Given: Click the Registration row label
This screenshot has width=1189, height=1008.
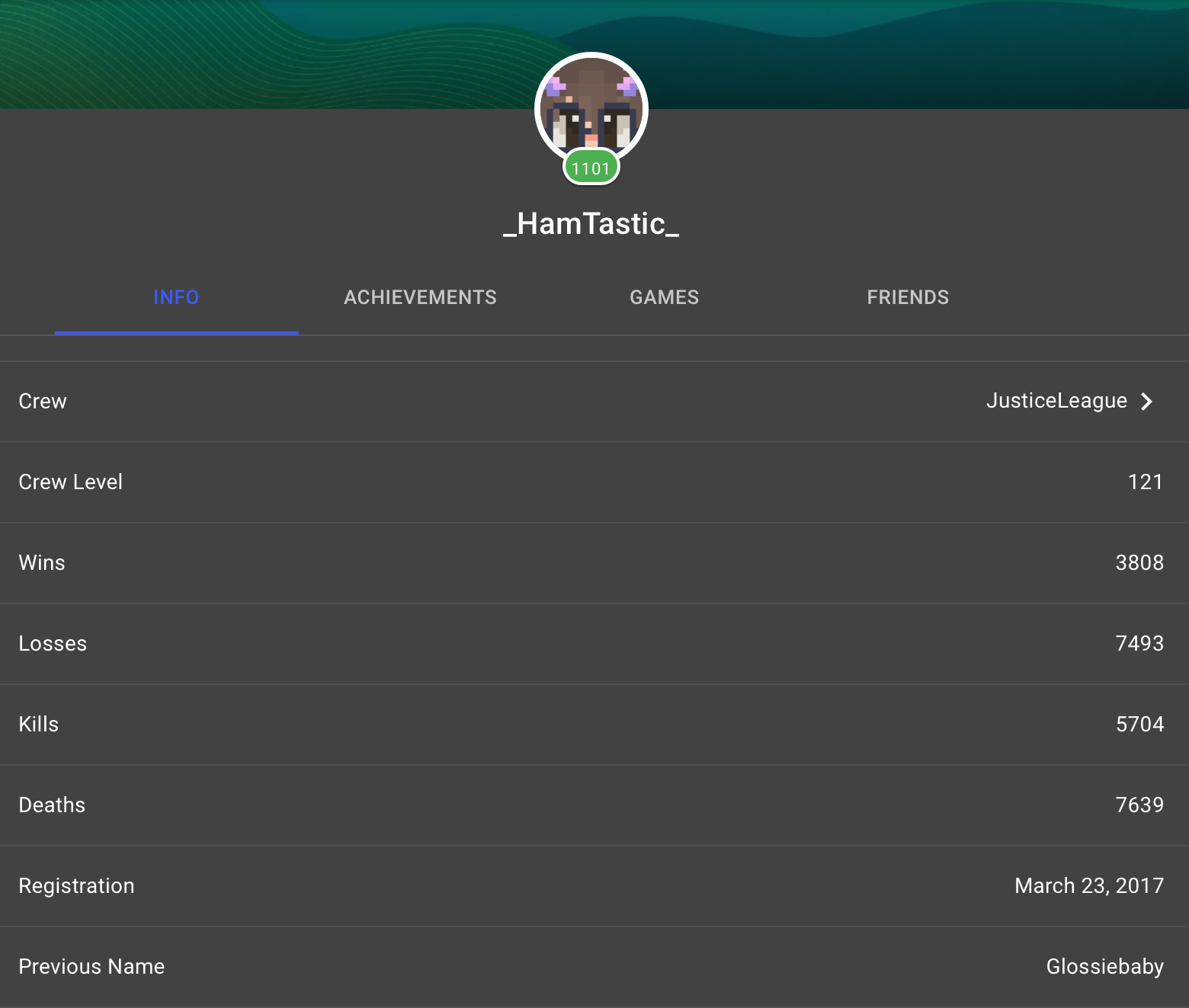Looking at the screenshot, I should 76,886.
